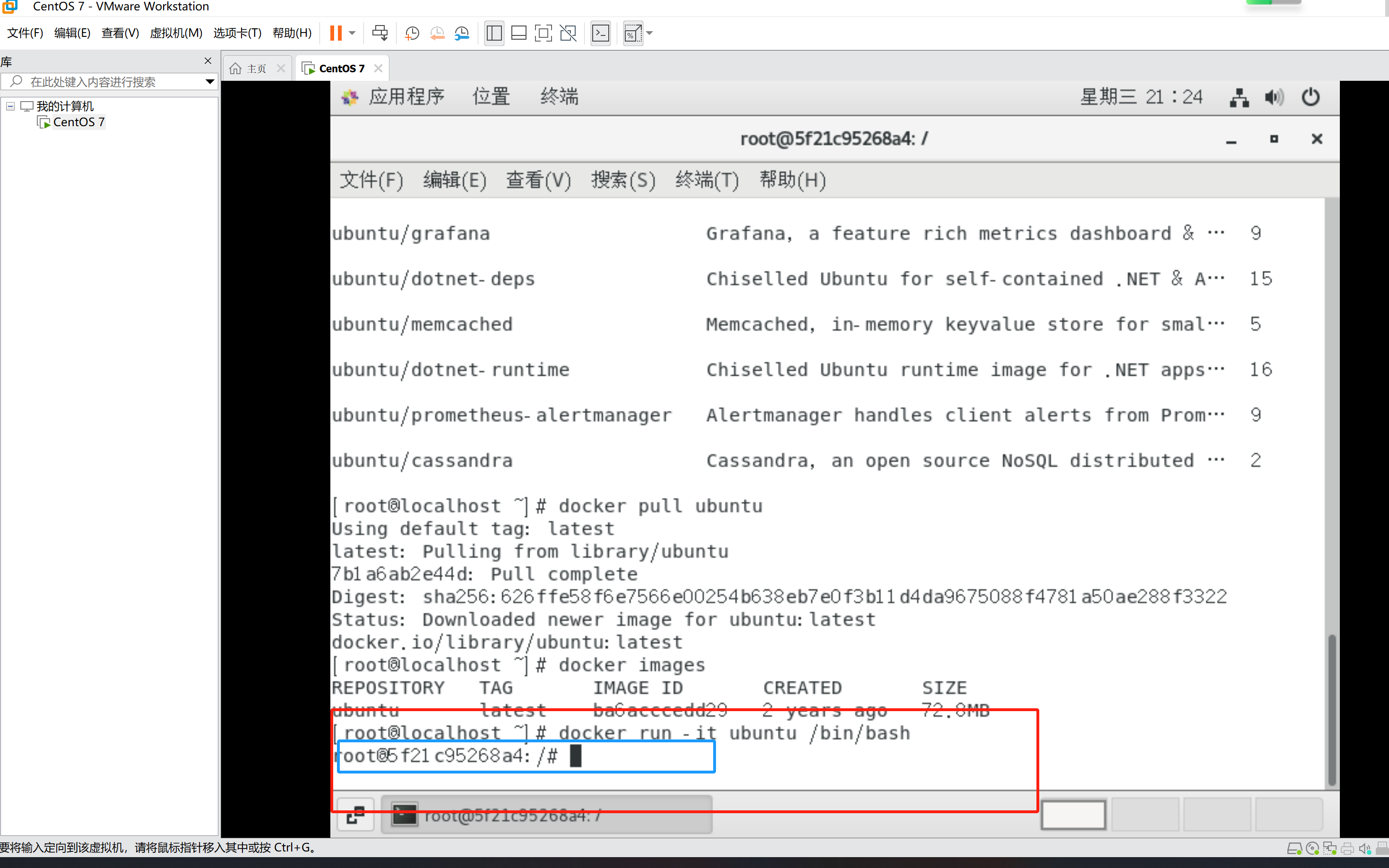This screenshot has width=1389, height=868.
Task: Pause the virtual machine with the orange pause icon
Action: click(x=336, y=33)
